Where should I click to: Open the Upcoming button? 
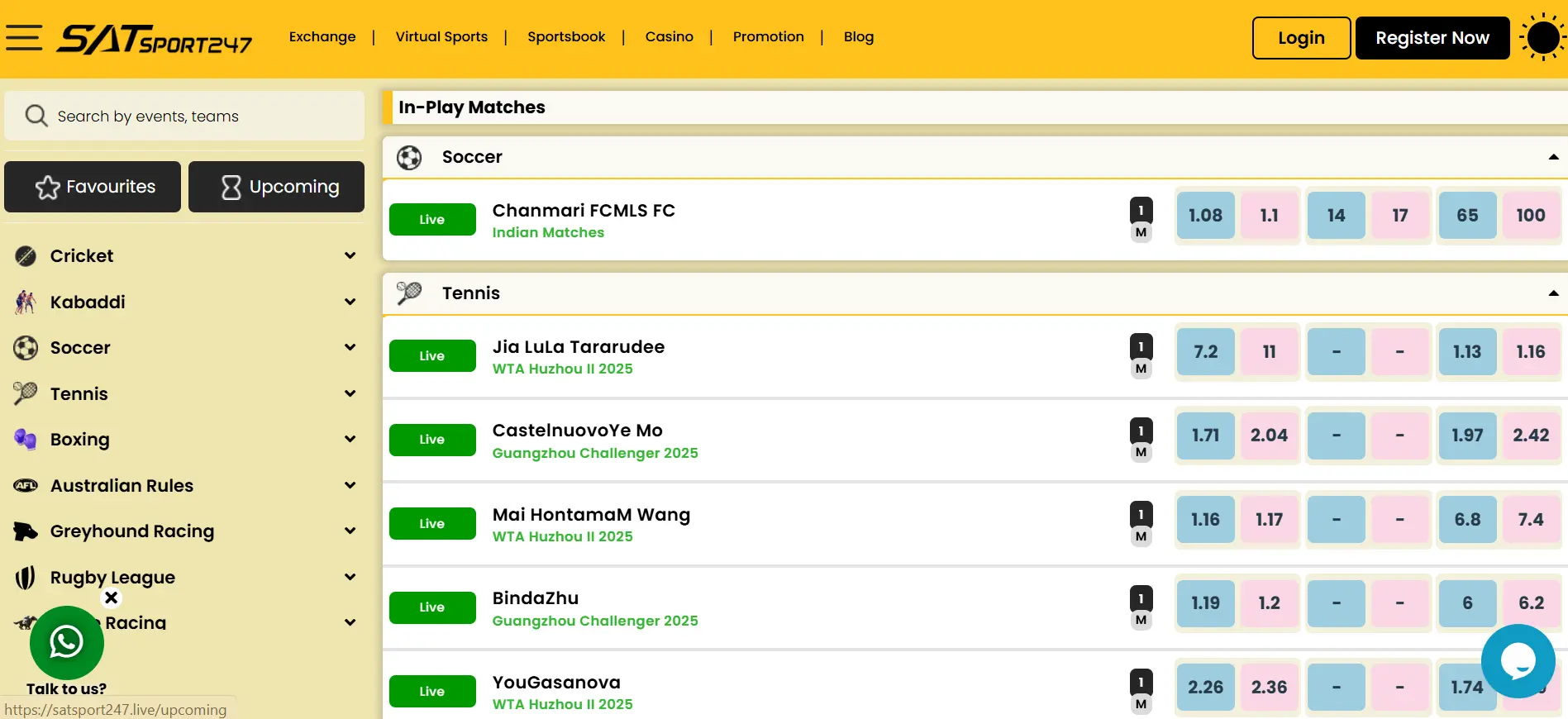[276, 187]
